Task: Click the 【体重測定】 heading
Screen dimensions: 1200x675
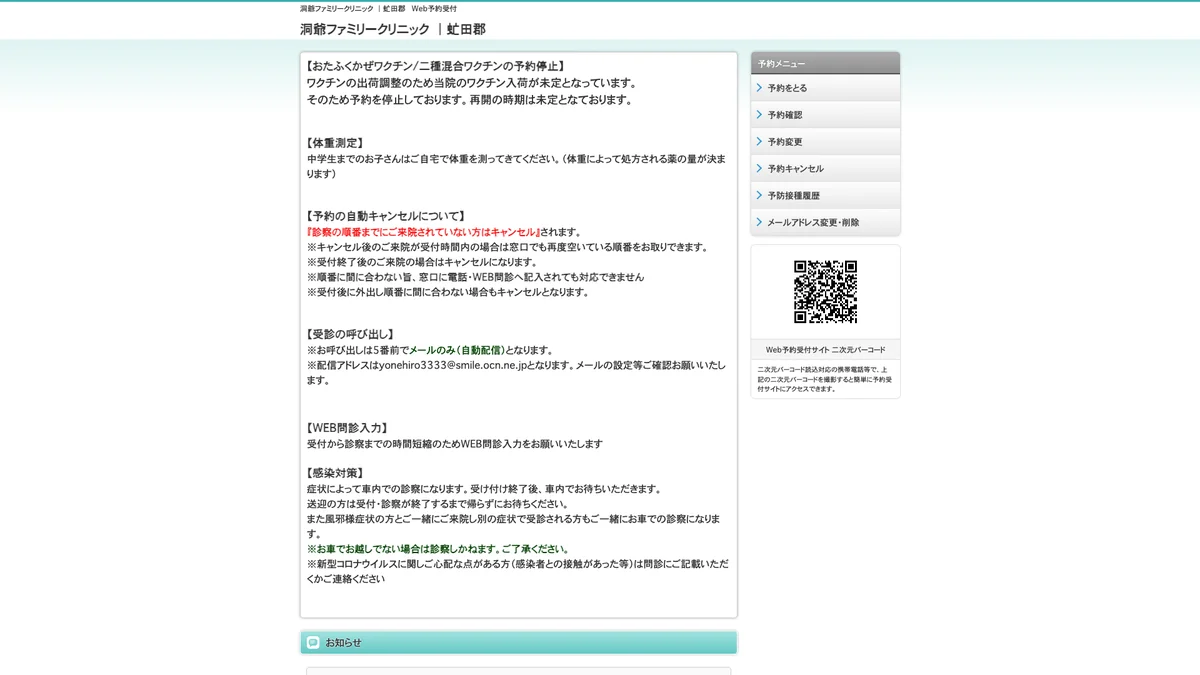Action: pyautogui.click(x=335, y=143)
